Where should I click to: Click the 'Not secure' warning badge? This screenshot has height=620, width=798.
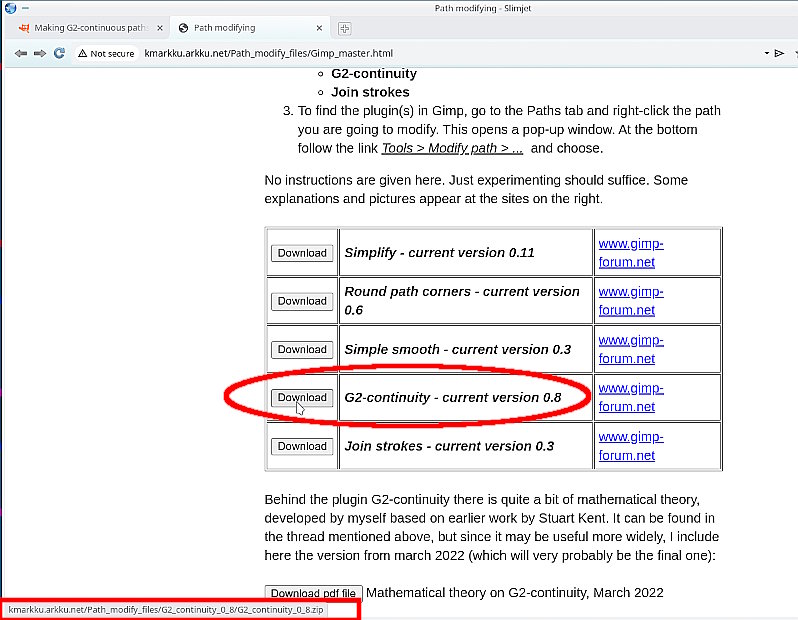tap(106, 53)
